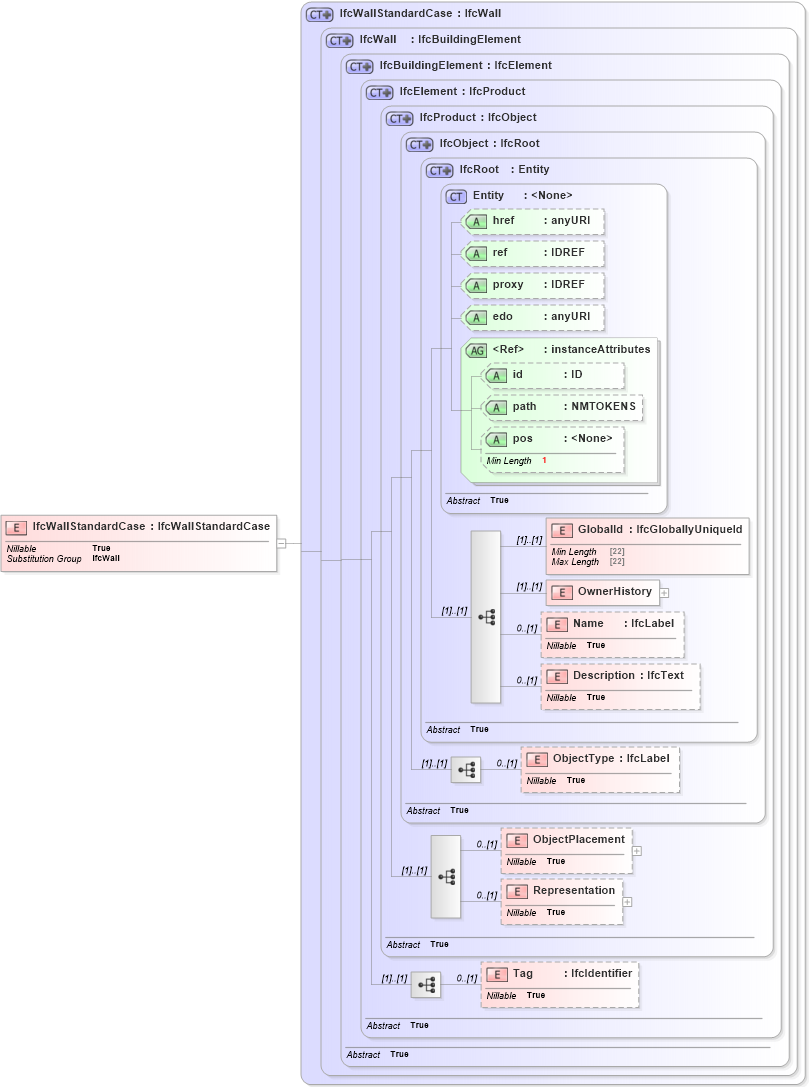Click the CT icon of the Entity complex type
The width and height of the screenshot is (809, 1087).
point(455,195)
